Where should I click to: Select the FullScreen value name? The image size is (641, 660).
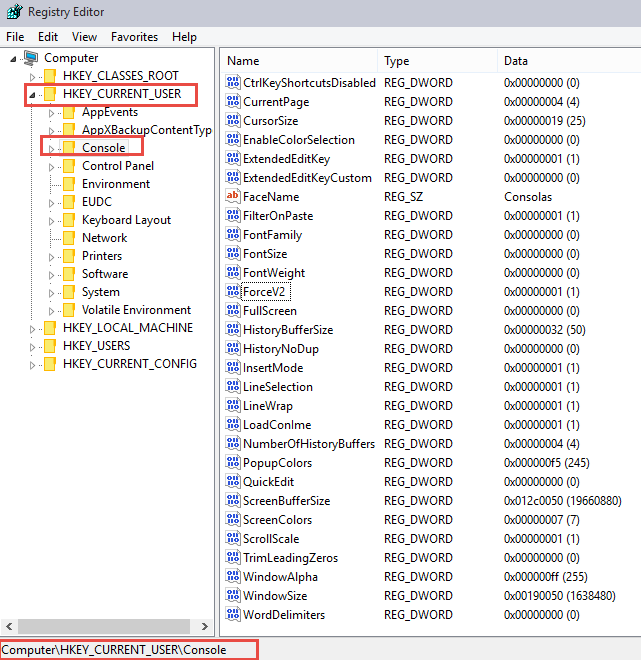tap(270, 311)
